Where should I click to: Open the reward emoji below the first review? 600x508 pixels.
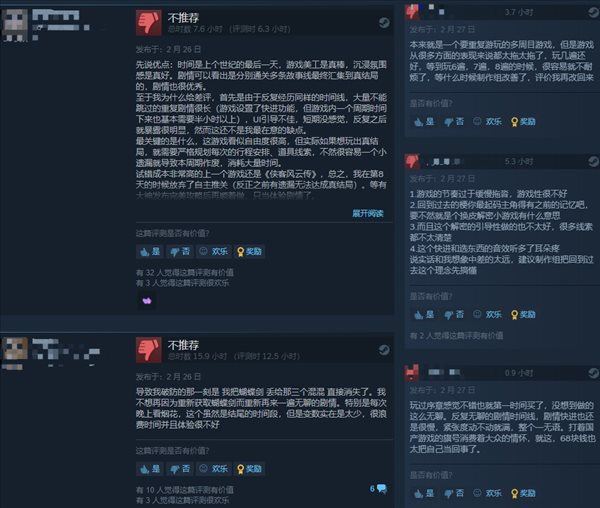tap(147, 301)
